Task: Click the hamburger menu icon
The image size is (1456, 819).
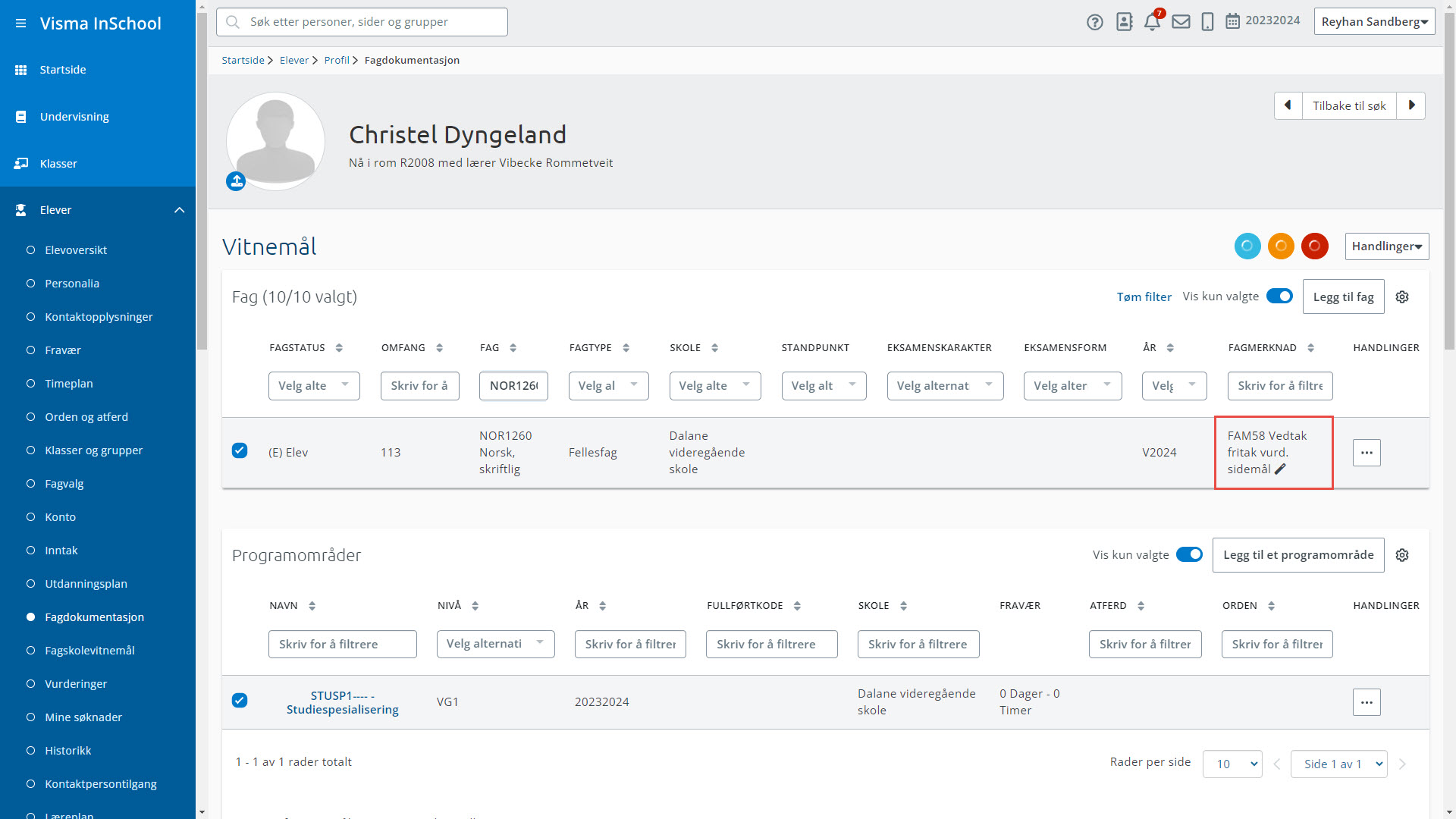Action: tap(20, 24)
